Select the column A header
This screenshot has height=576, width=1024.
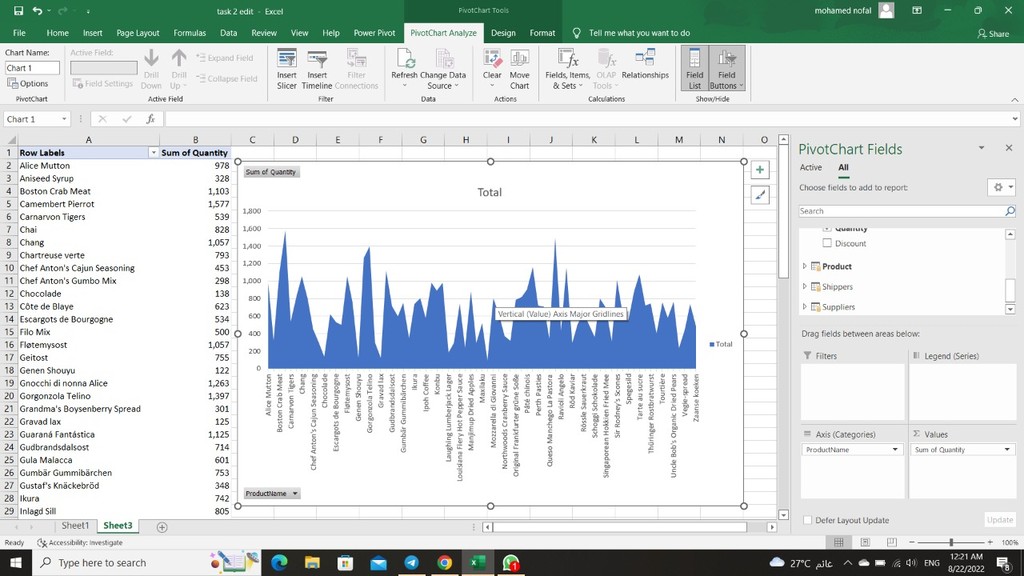click(88, 140)
